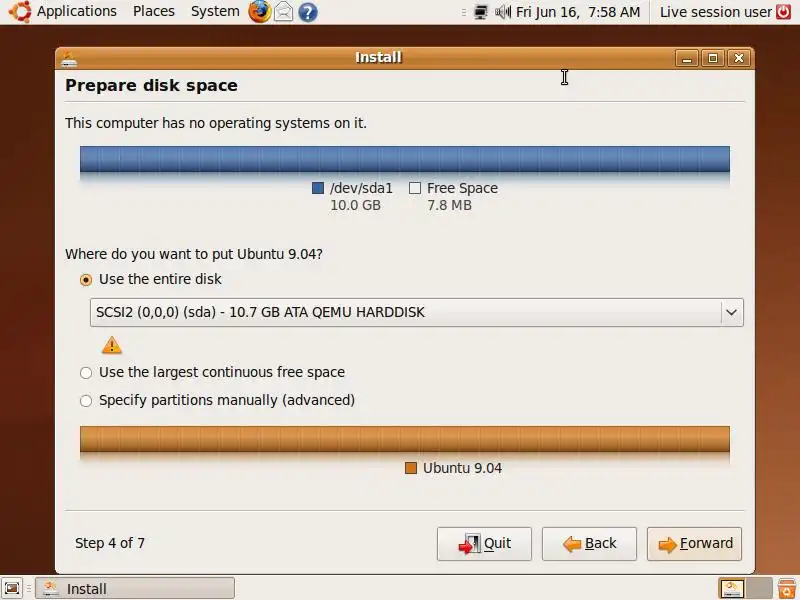
Task: Open the Places menu
Action: [154, 11]
